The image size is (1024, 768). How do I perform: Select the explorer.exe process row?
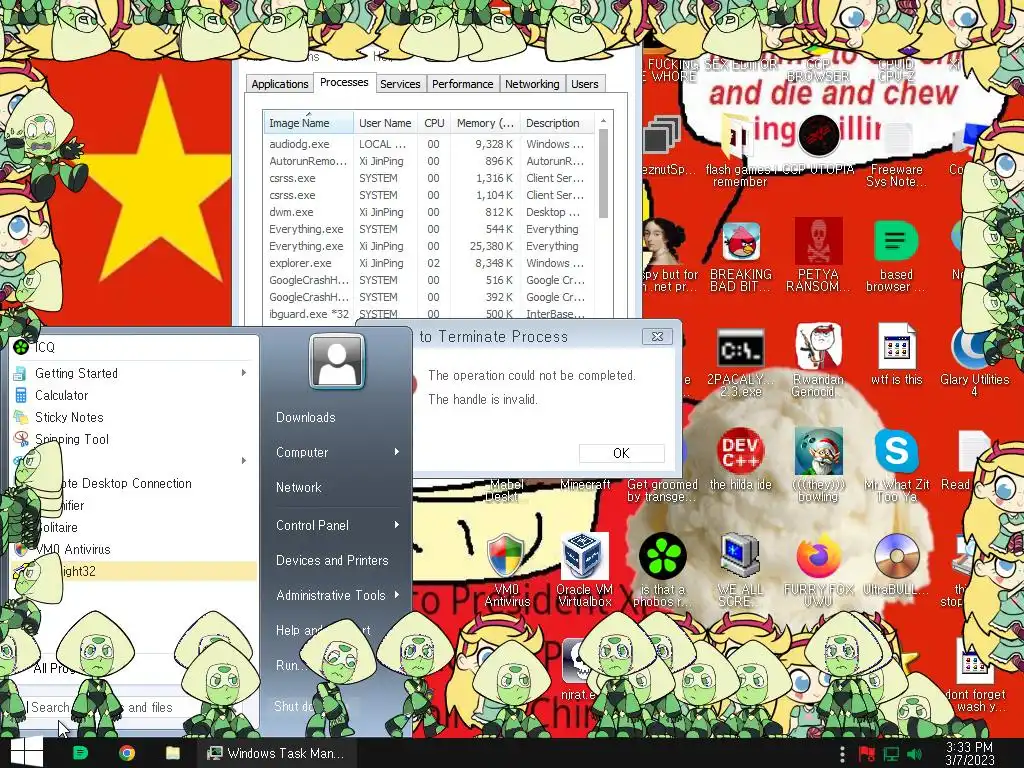coord(430,263)
